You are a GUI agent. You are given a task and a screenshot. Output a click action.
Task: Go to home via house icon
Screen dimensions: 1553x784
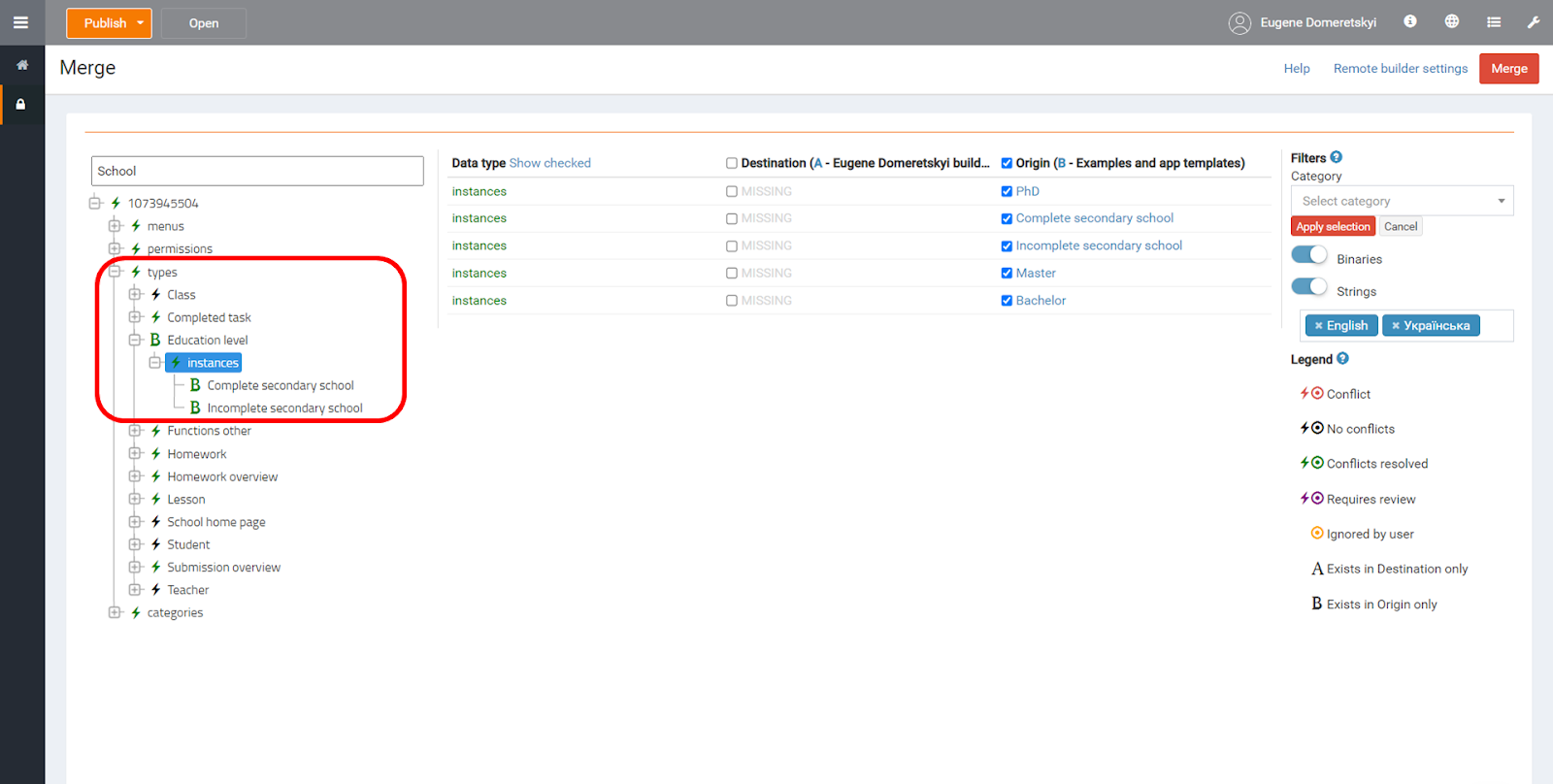21,65
